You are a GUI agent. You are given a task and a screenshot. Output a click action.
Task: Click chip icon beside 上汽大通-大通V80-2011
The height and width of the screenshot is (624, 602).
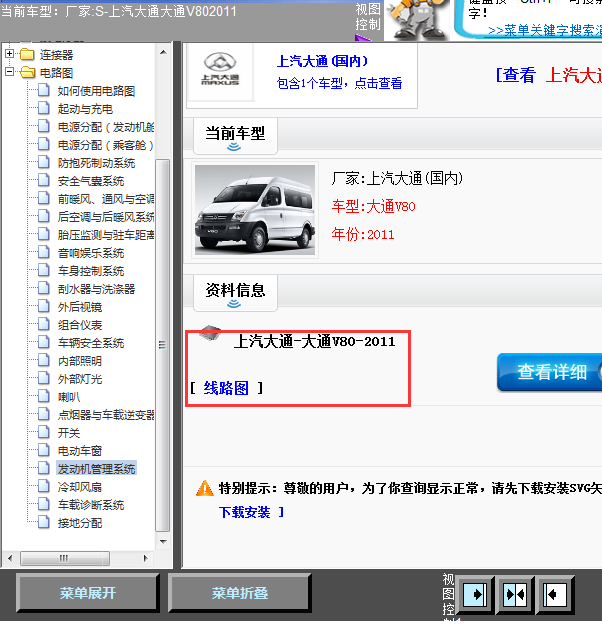(211, 333)
